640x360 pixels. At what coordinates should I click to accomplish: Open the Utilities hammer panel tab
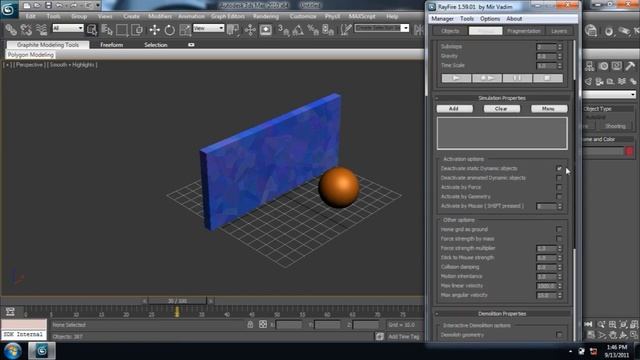tap(630, 66)
